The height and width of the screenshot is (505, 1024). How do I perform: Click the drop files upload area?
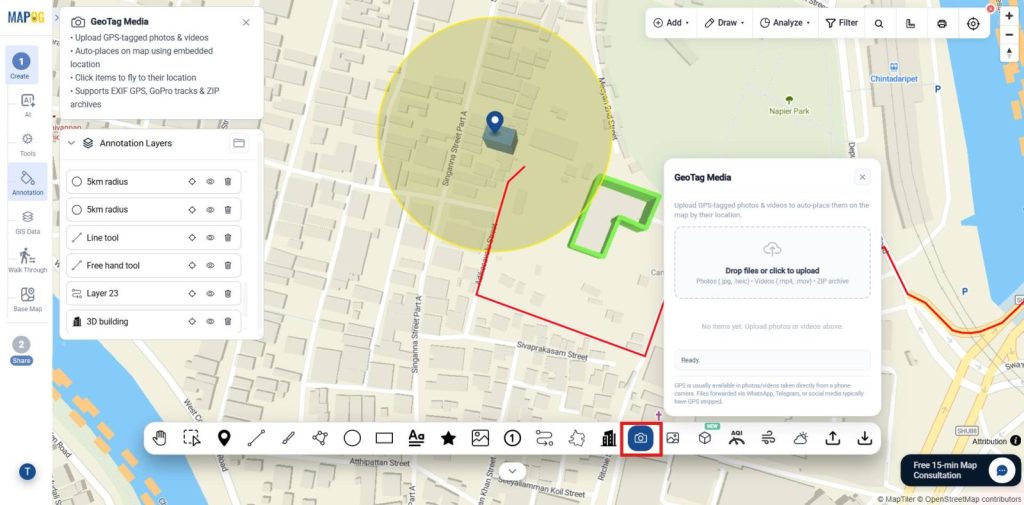[x=772, y=263]
